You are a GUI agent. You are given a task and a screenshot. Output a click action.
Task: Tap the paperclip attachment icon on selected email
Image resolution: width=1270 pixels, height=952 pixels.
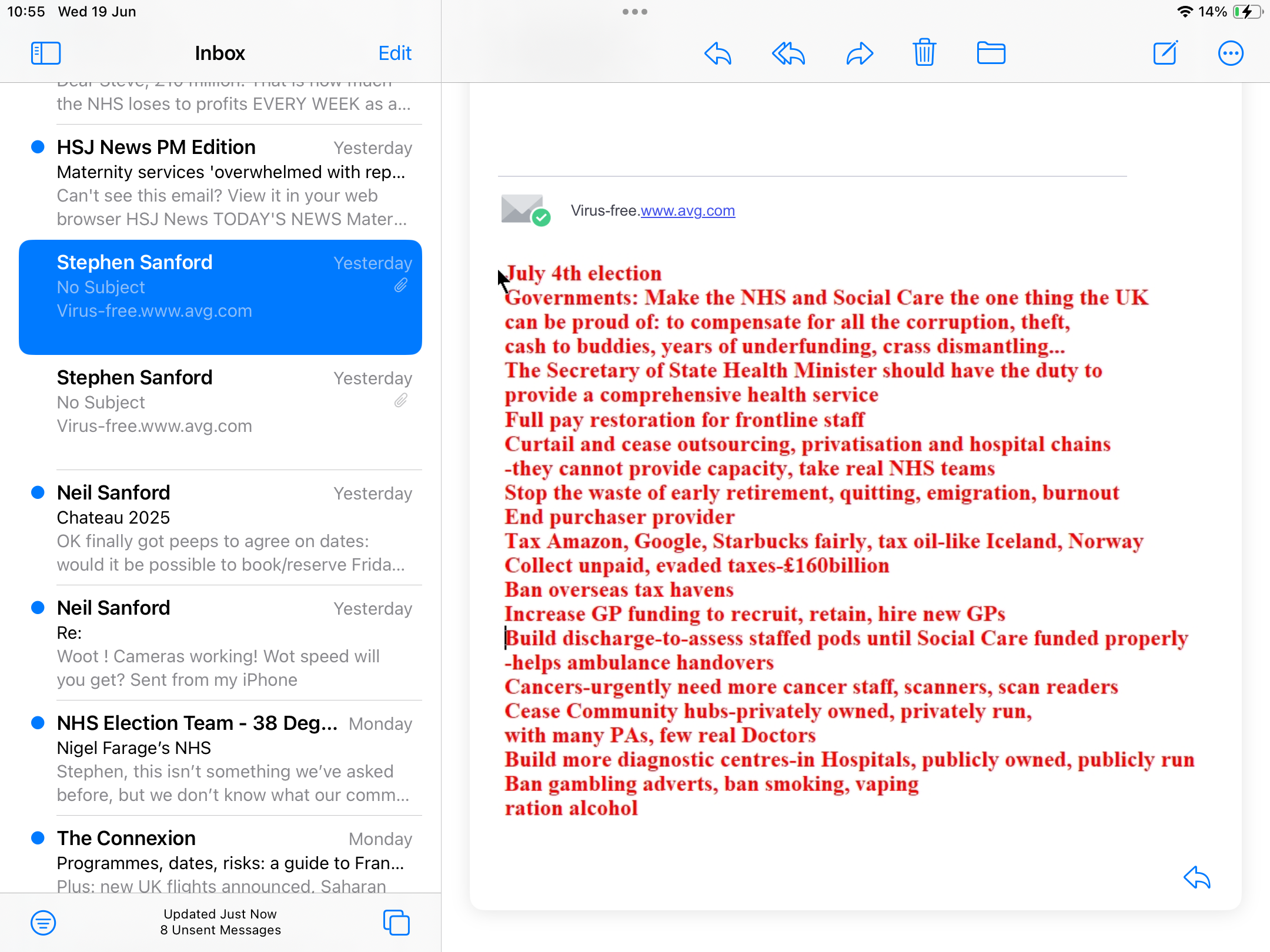(401, 286)
